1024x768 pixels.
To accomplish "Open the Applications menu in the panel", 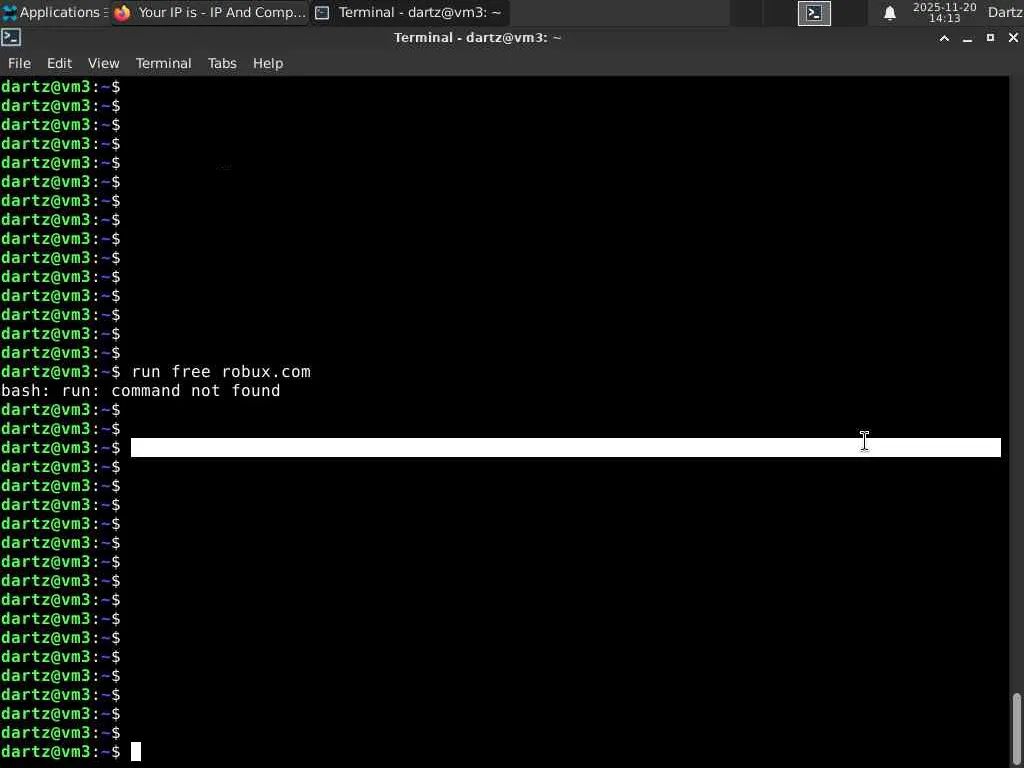I will [x=54, y=12].
